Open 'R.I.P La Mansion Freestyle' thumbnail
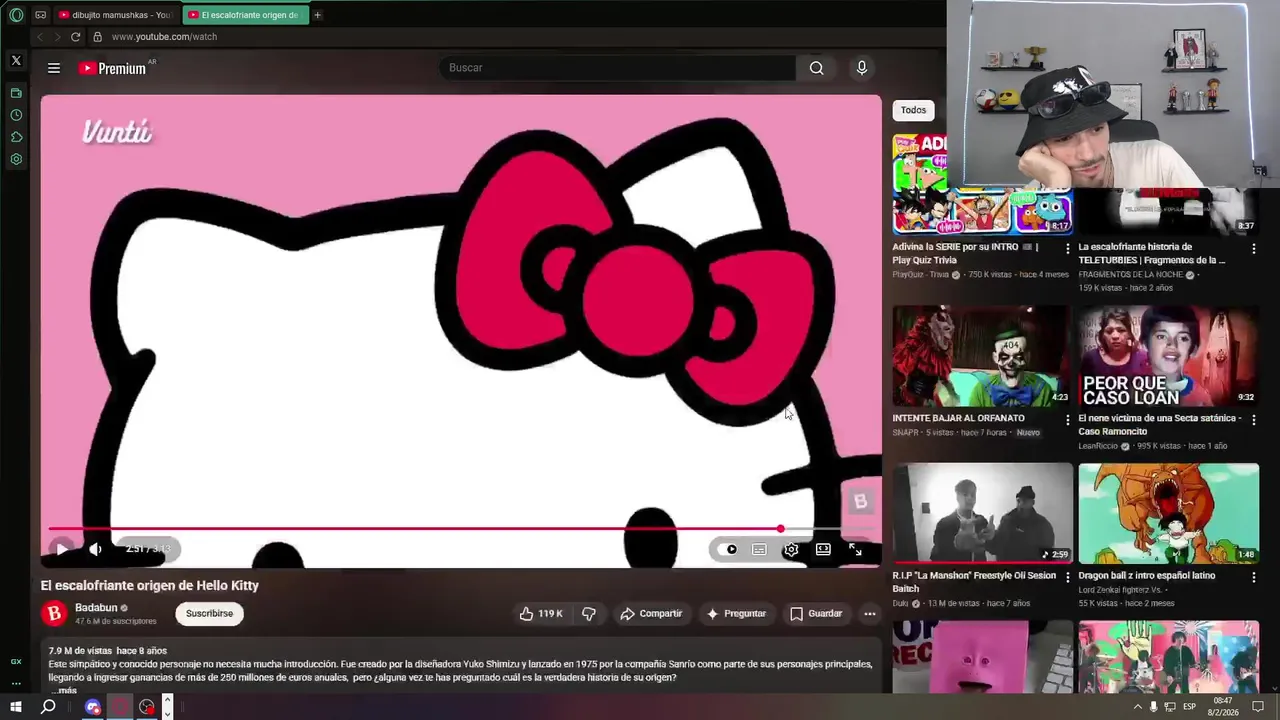Viewport: 1280px width, 720px height. 982,513
